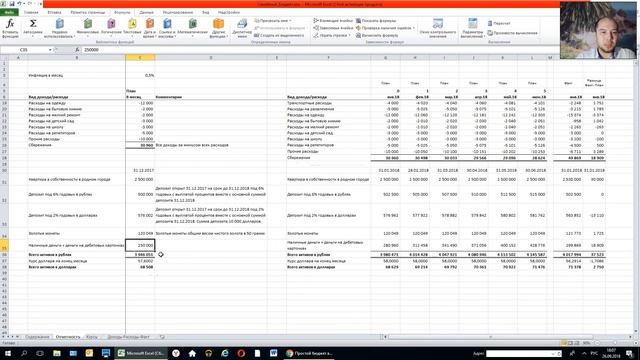This screenshot has height=360, width=640.
Task: Open the Chrome window on taskbar
Action: [x=309, y=353]
